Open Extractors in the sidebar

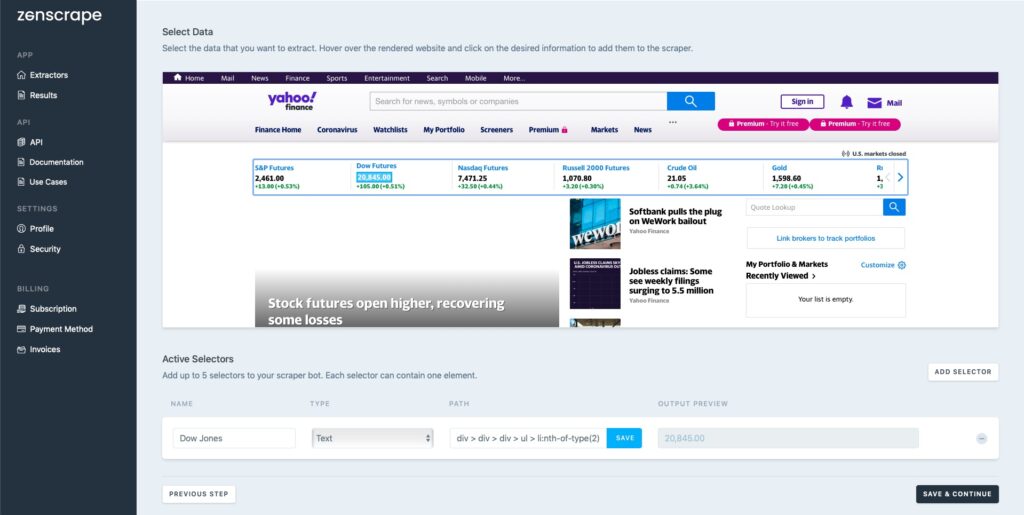[x=42, y=75]
